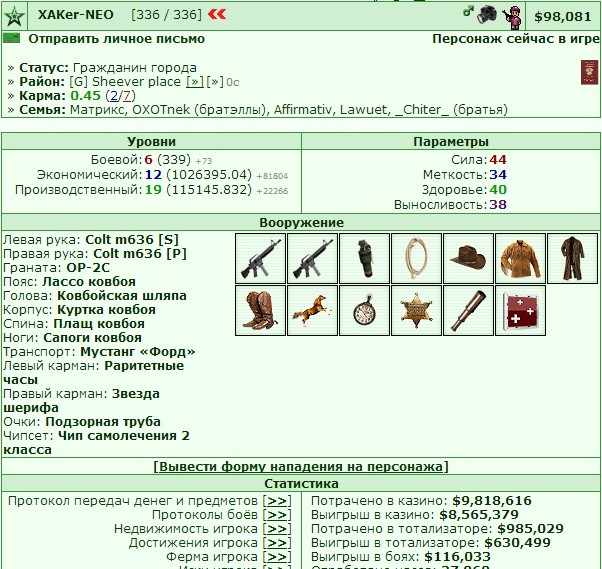Screen dimensions: 602x569
Task: Click the karma value 0.45
Action: pos(85,96)
